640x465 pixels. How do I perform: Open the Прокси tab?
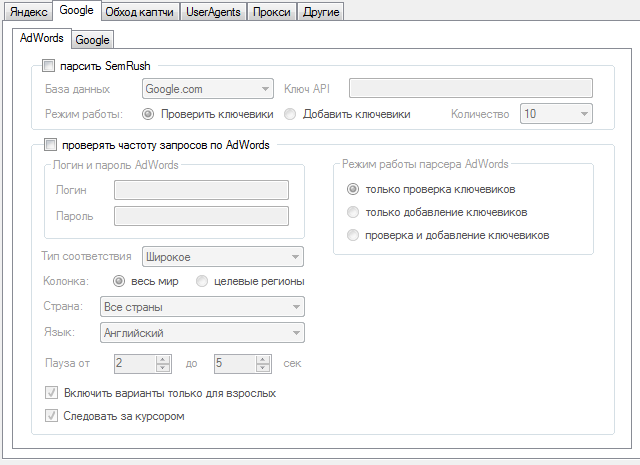coord(270,13)
